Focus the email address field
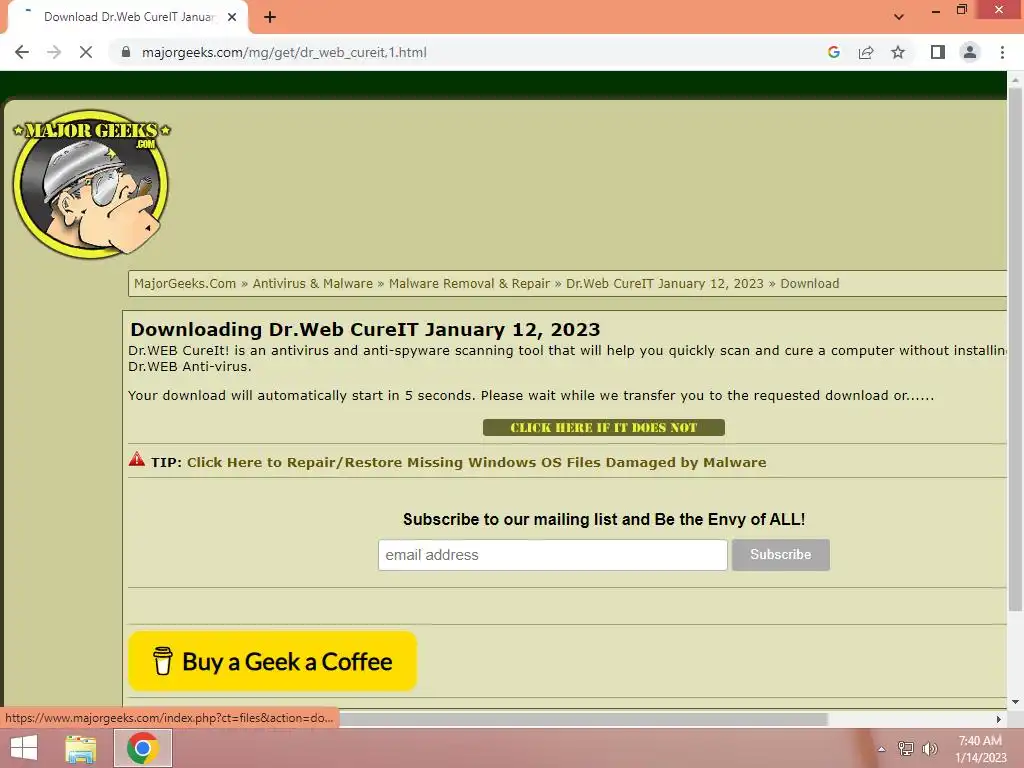This screenshot has width=1024, height=768. click(552, 555)
